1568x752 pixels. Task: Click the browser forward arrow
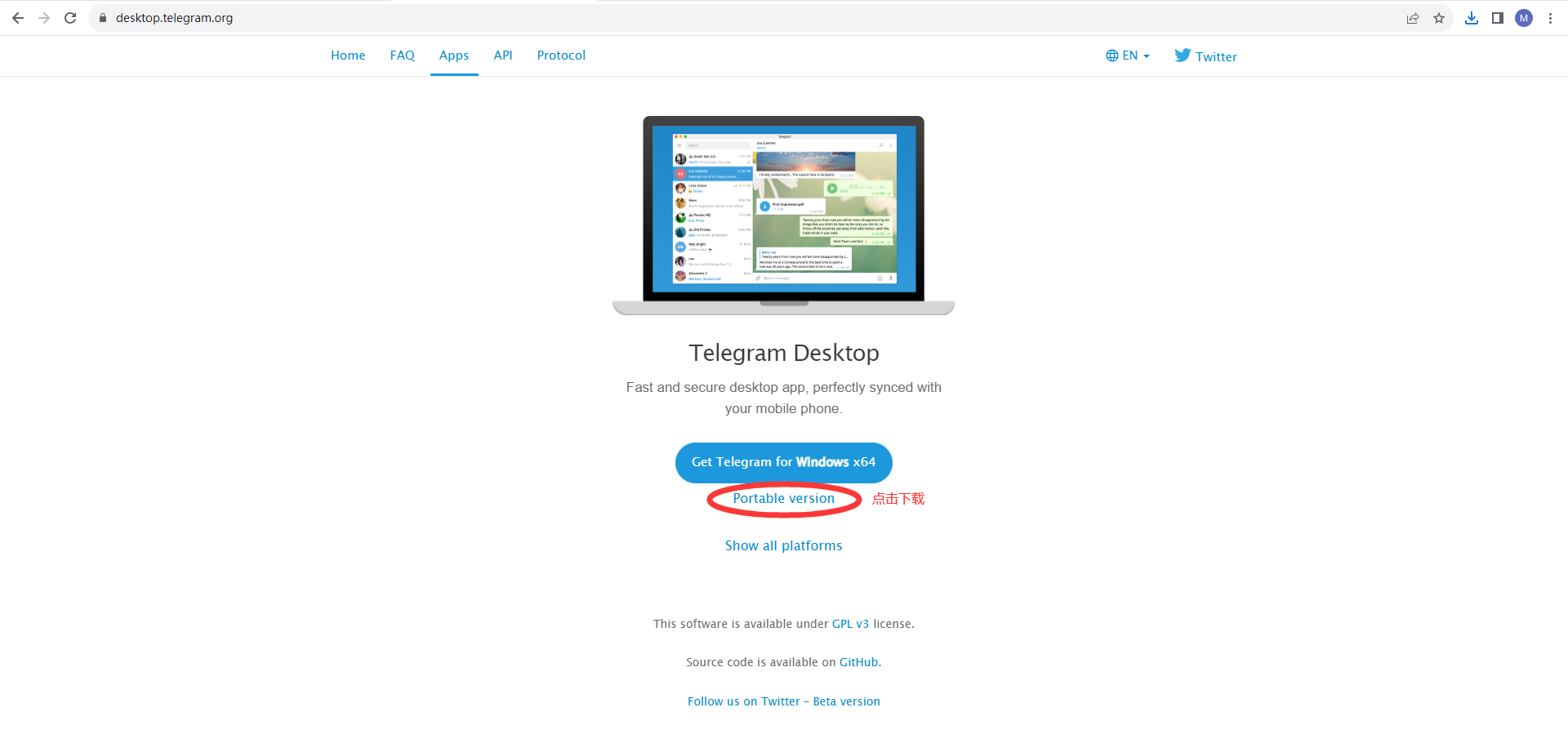tap(44, 18)
